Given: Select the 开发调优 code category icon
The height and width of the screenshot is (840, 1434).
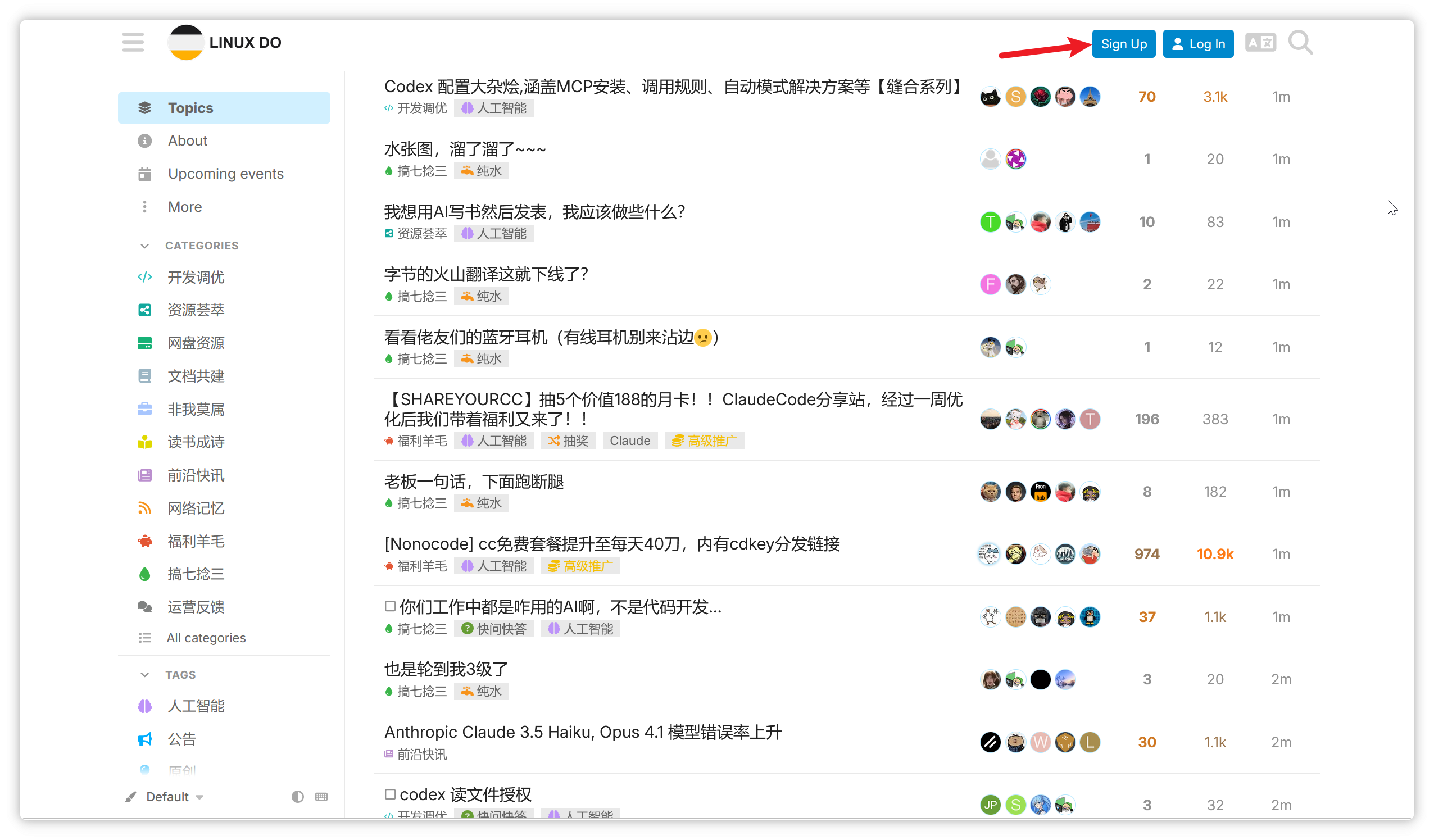Looking at the screenshot, I should 144,277.
